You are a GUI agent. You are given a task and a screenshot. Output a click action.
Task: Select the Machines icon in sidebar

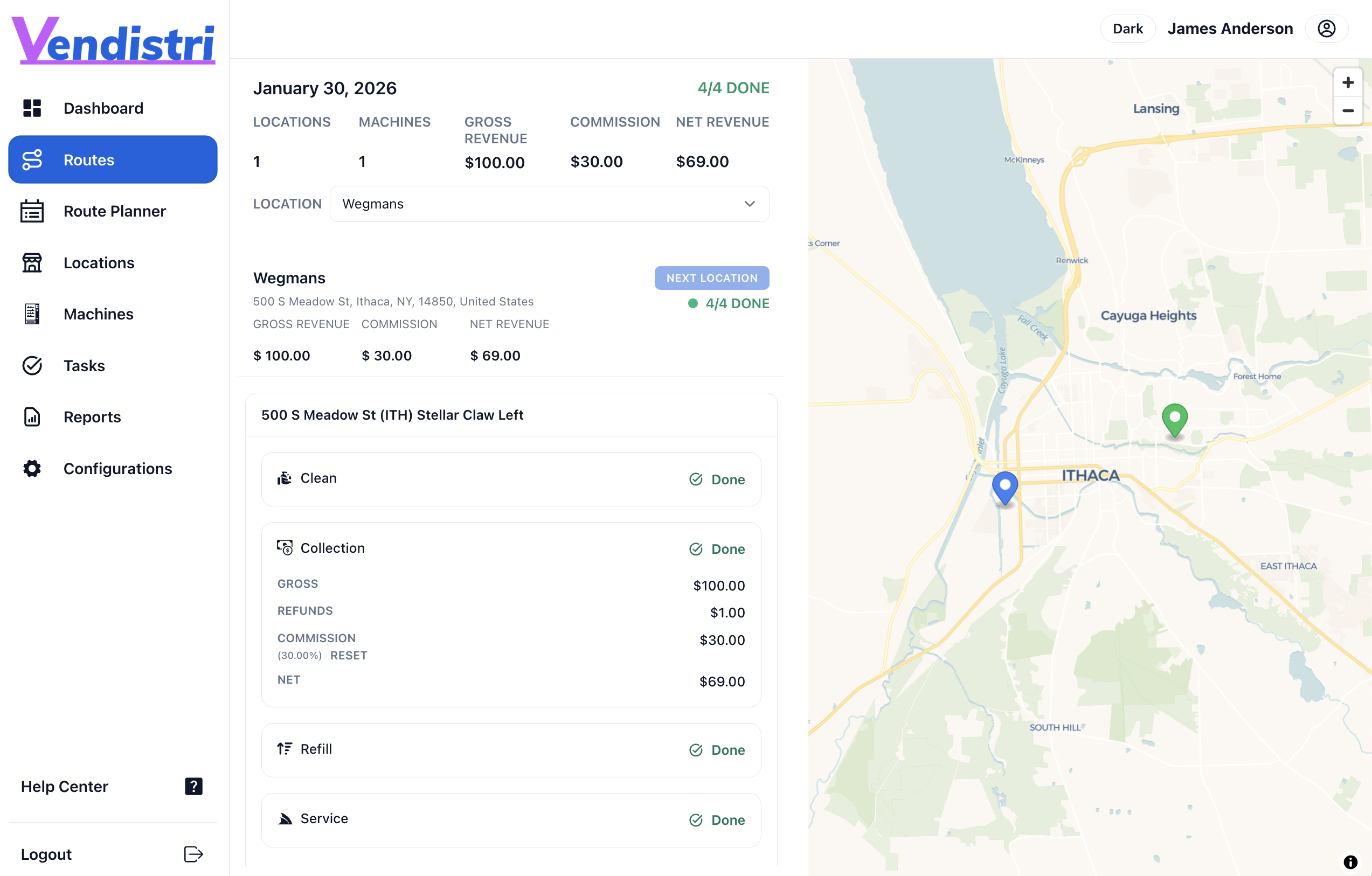[x=31, y=314]
